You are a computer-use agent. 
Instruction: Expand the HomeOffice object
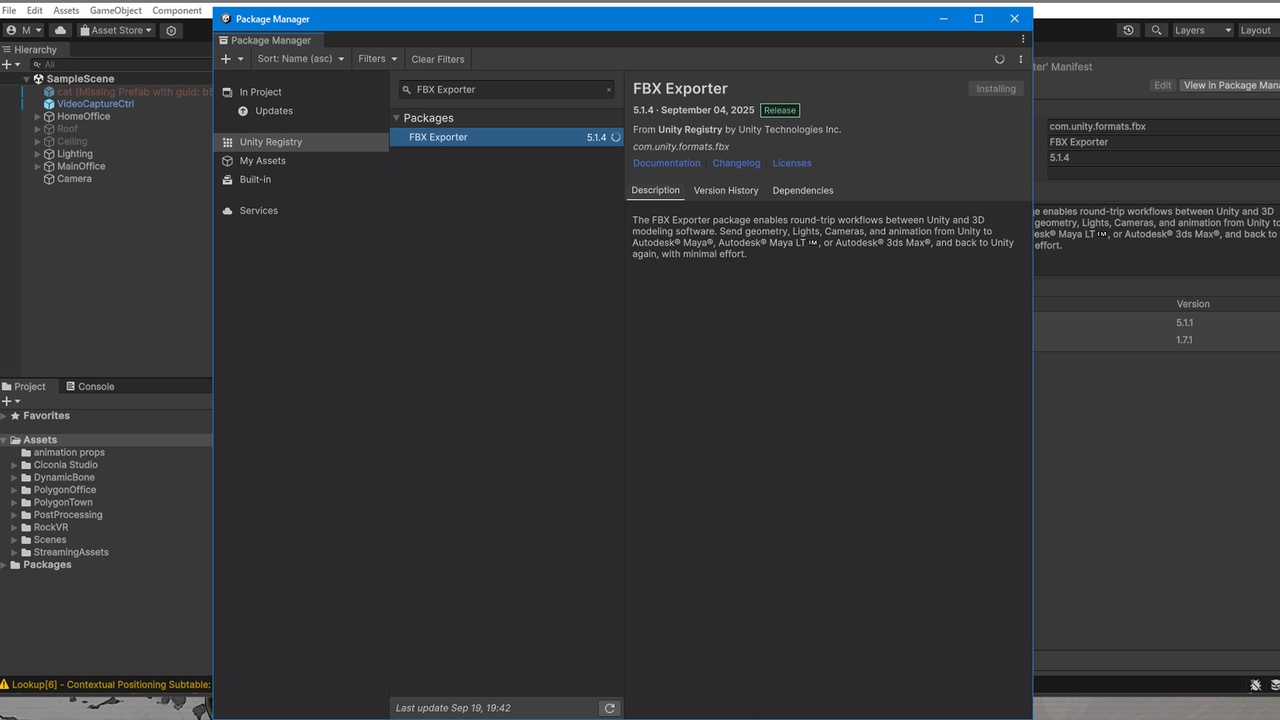coord(38,117)
